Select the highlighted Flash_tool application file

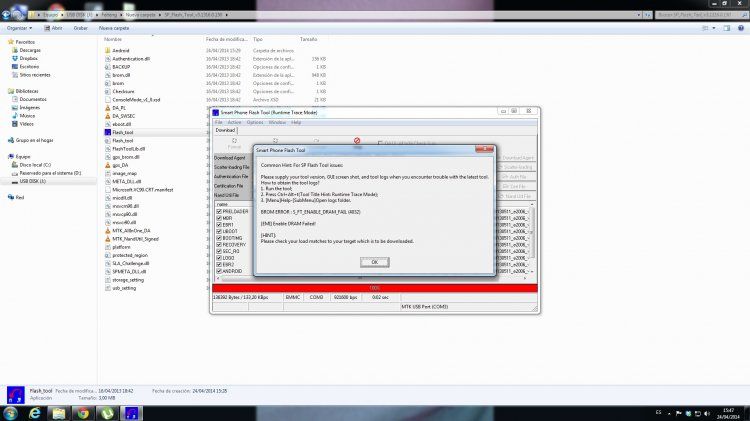click(x=122, y=133)
